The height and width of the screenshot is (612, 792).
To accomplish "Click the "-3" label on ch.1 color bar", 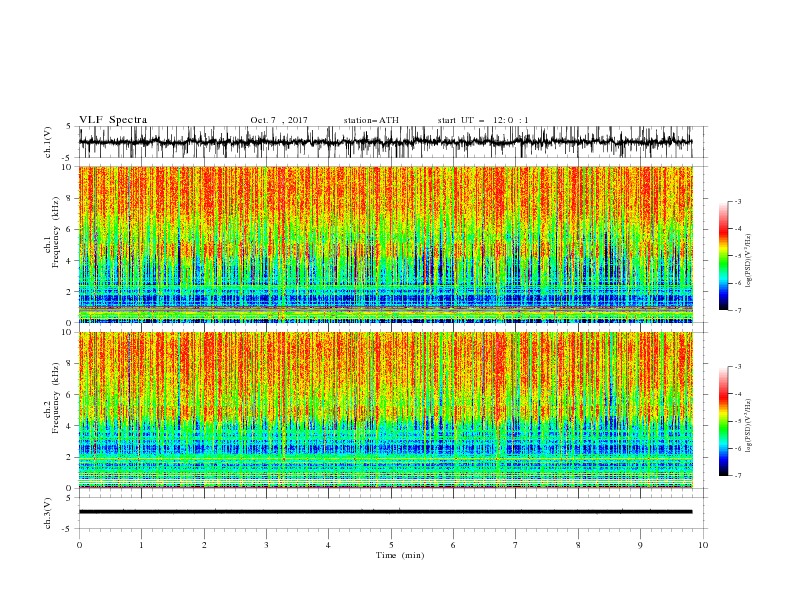I will pos(737,201).
